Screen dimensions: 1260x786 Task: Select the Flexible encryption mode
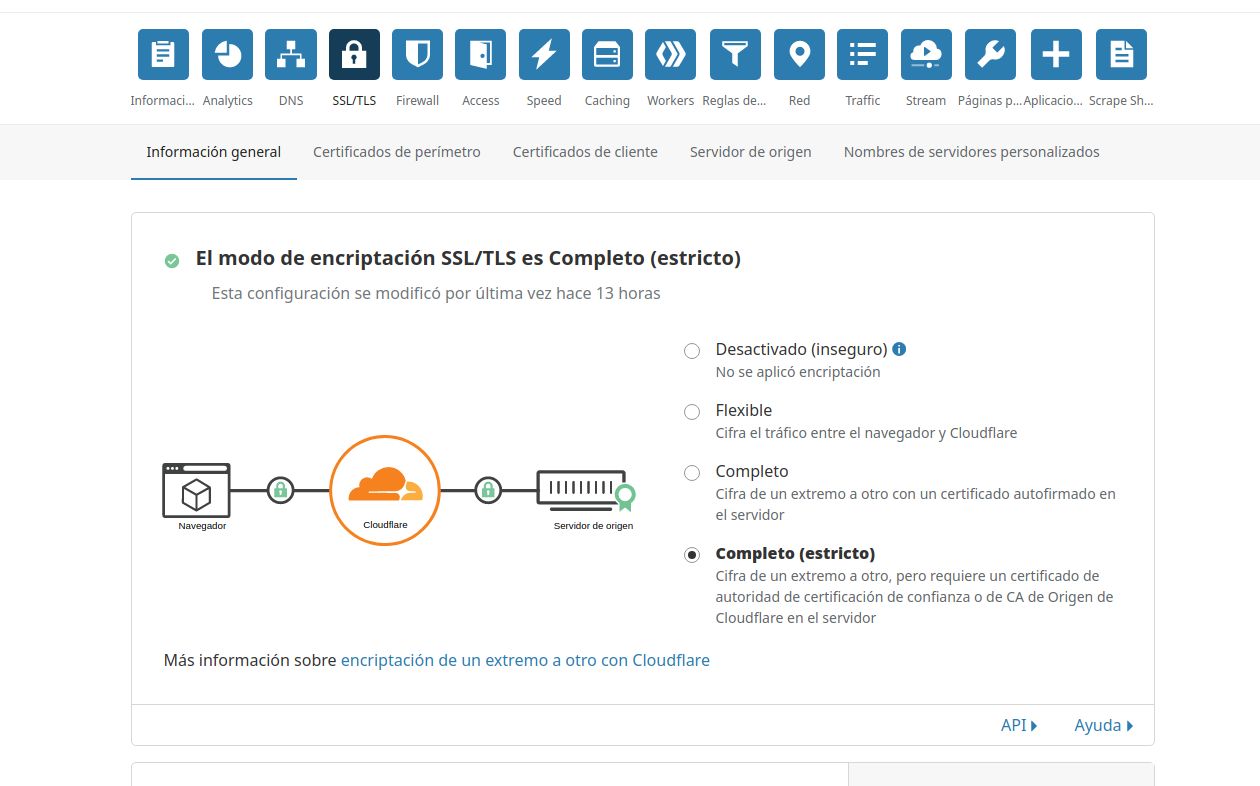click(692, 412)
